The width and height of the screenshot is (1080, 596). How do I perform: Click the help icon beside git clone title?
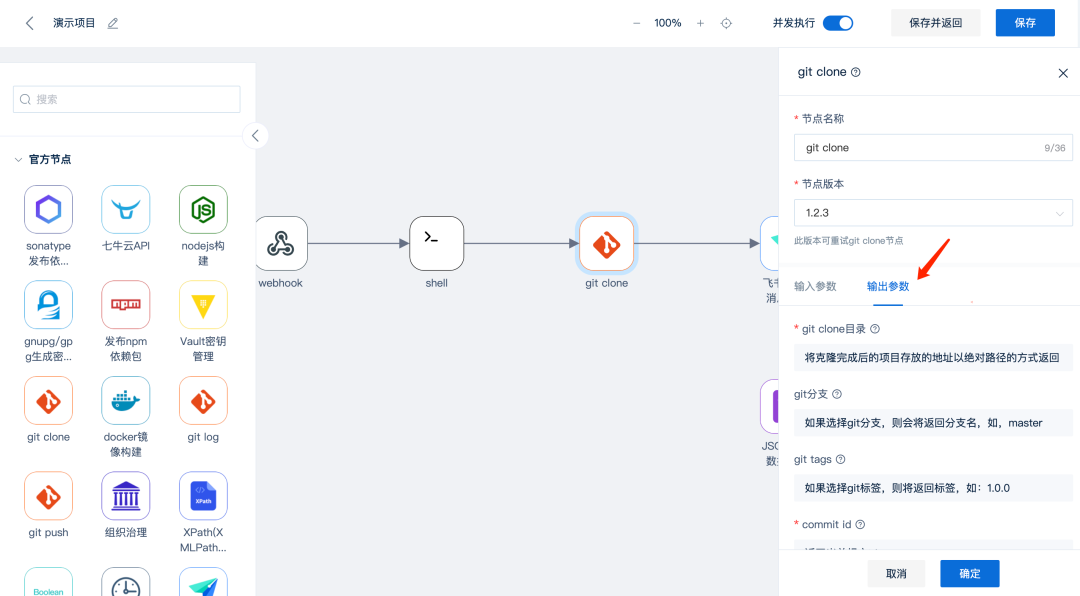[855, 72]
